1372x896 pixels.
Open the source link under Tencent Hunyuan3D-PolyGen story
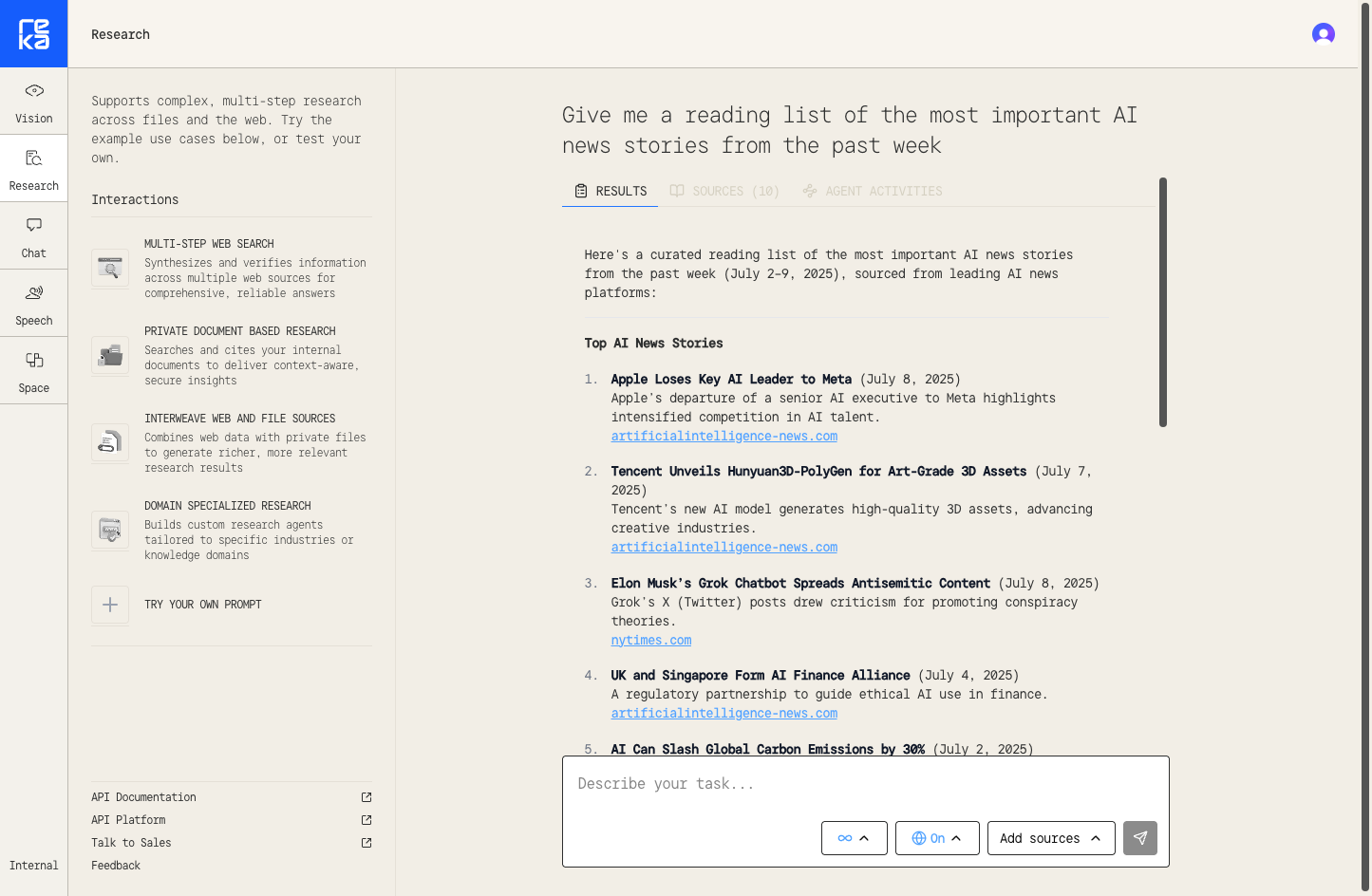point(724,548)
